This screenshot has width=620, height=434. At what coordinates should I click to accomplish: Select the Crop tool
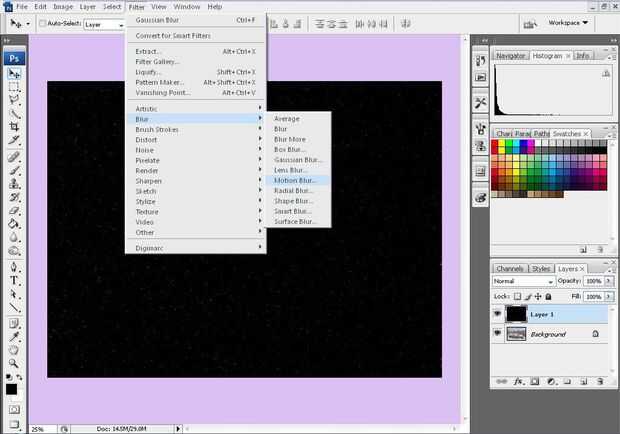tap(14, 126)
